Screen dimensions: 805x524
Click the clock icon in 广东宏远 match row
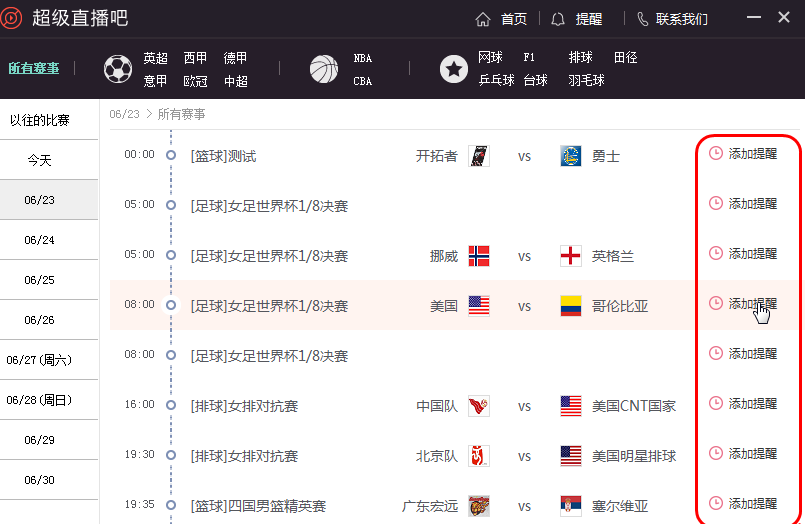(x=716, y=503)
